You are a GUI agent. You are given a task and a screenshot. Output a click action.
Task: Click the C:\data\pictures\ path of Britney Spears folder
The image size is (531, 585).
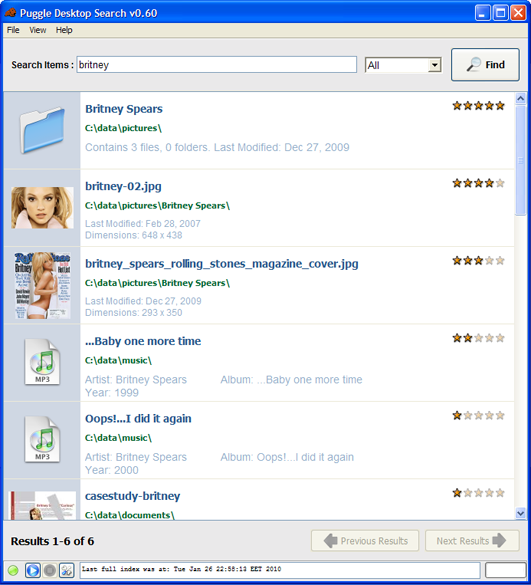123,128
